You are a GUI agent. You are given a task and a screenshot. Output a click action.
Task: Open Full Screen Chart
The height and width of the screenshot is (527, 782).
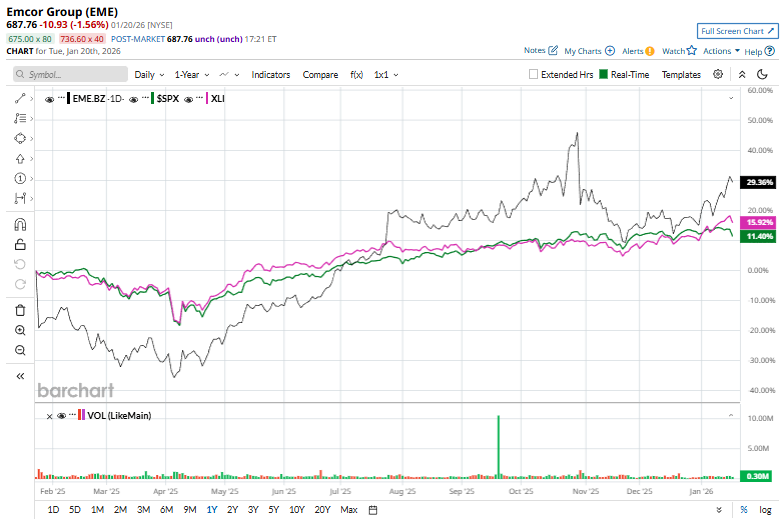coord(738,31)
